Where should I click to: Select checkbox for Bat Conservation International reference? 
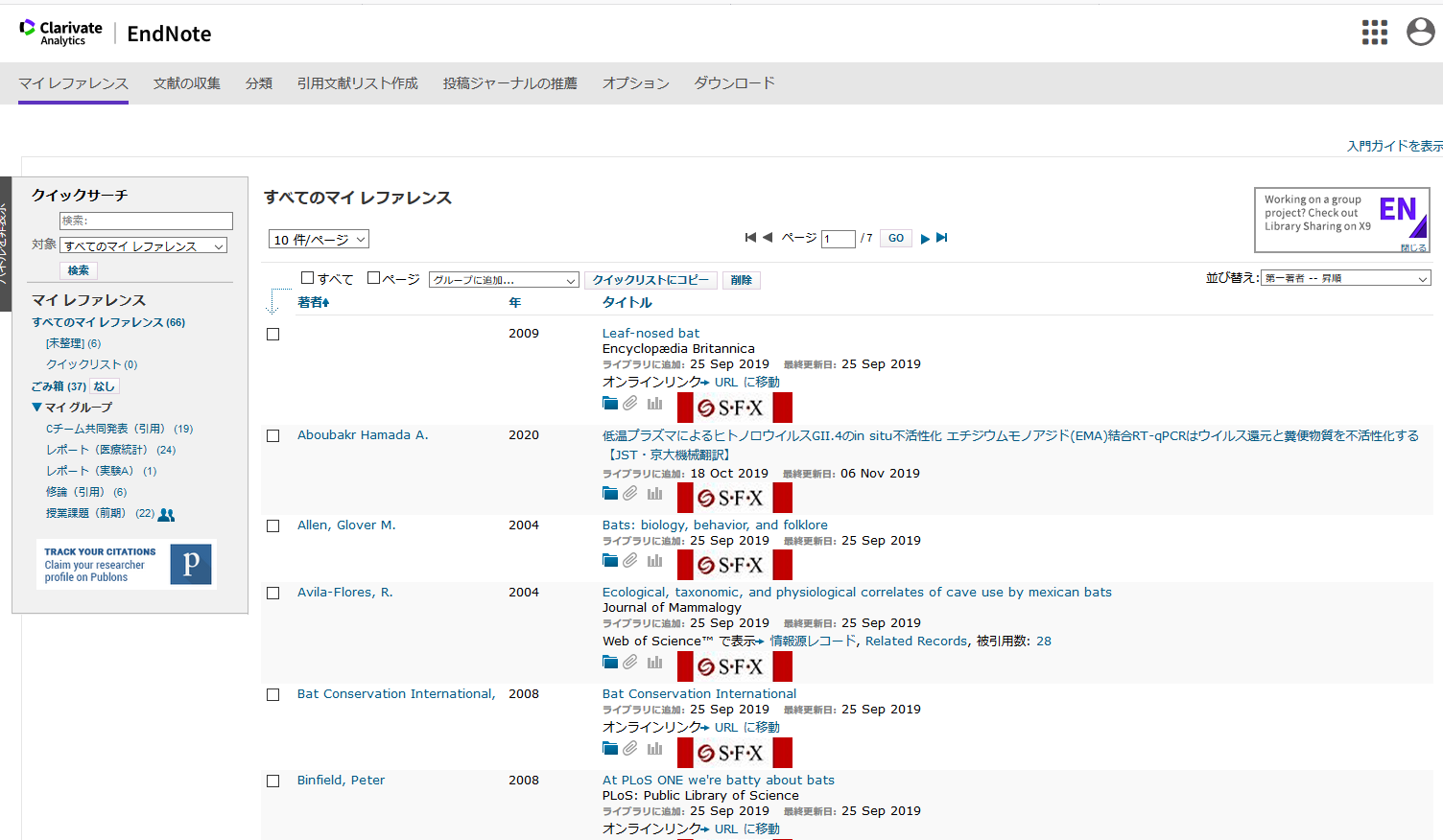pos(273,695)
